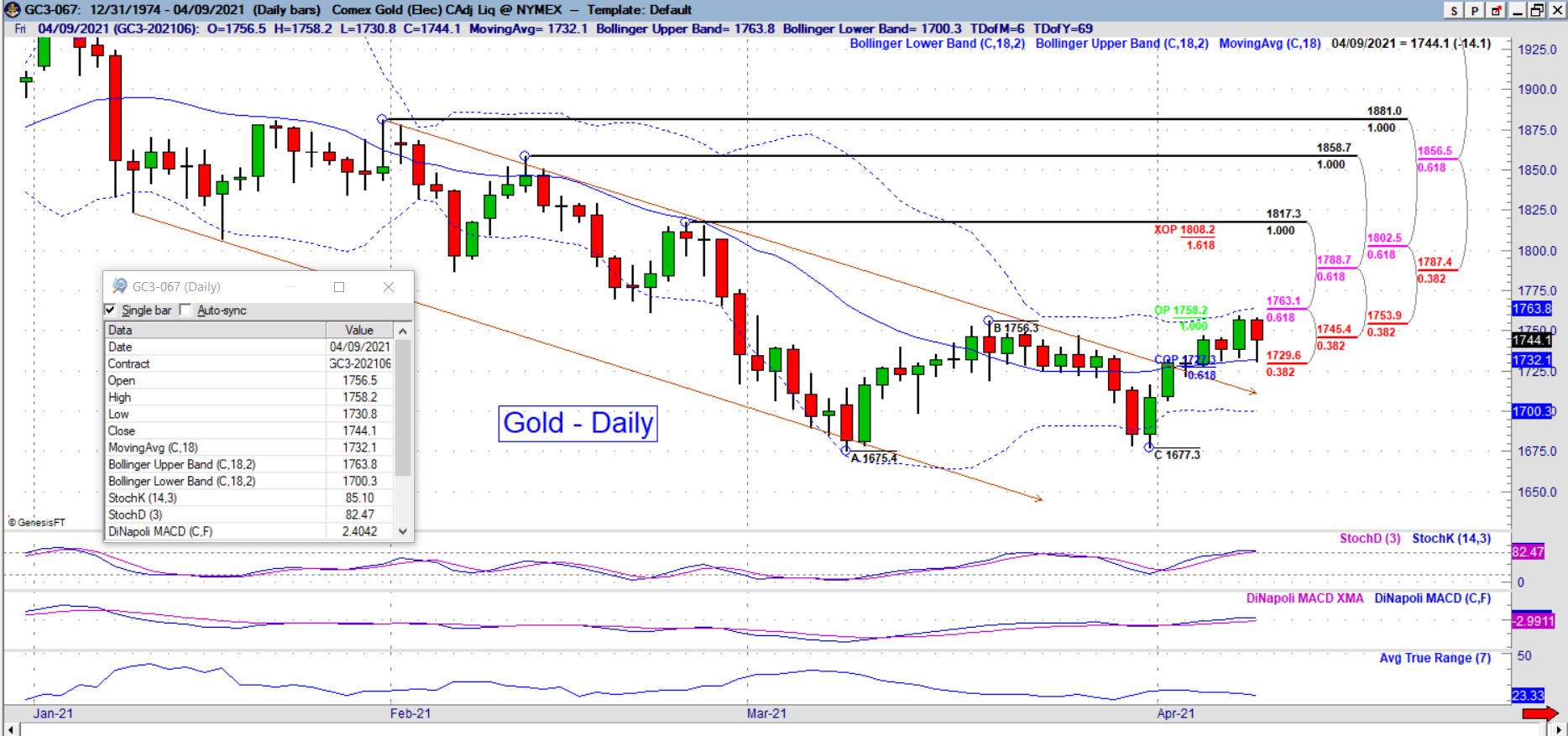
Task: Click the 1881.0 horizontal resistance line label
Action: point(1384,111)
